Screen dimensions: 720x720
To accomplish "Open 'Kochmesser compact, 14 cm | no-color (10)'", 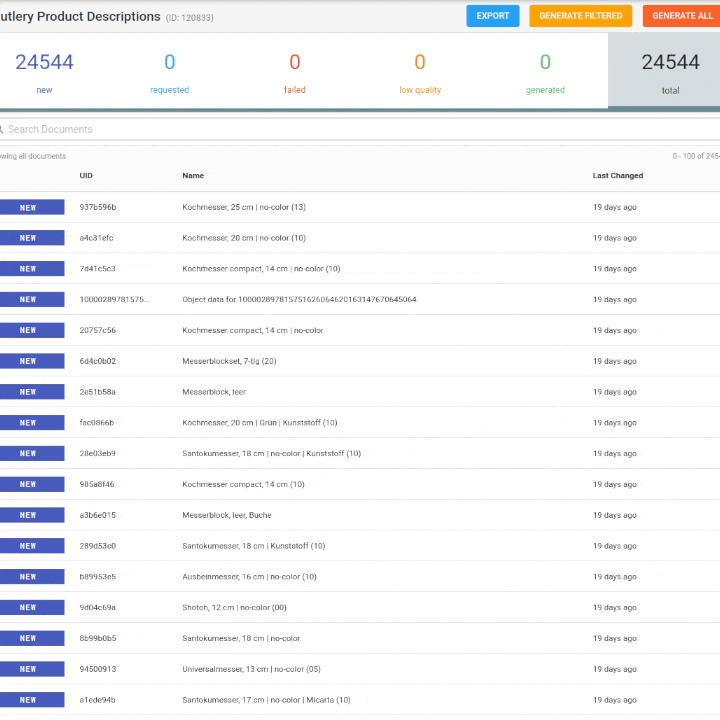I will point(261,269).
